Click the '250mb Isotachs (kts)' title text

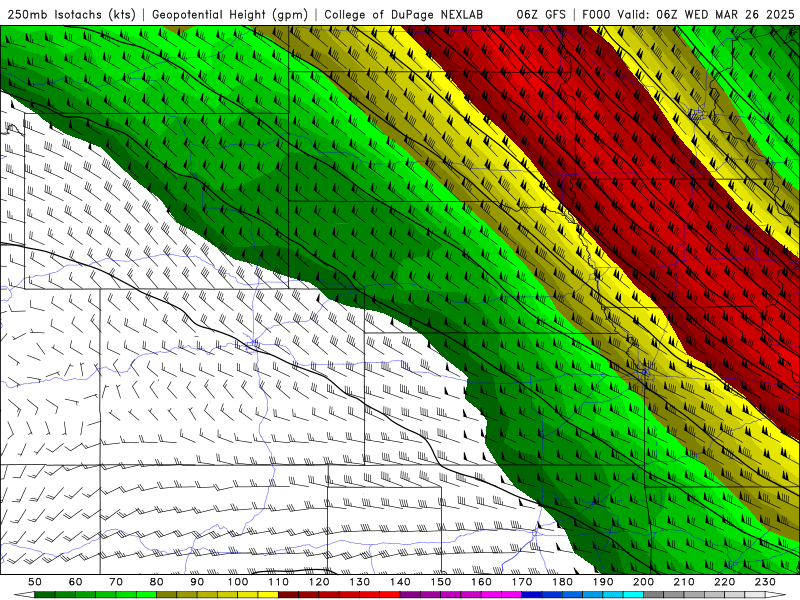point(72,14)
